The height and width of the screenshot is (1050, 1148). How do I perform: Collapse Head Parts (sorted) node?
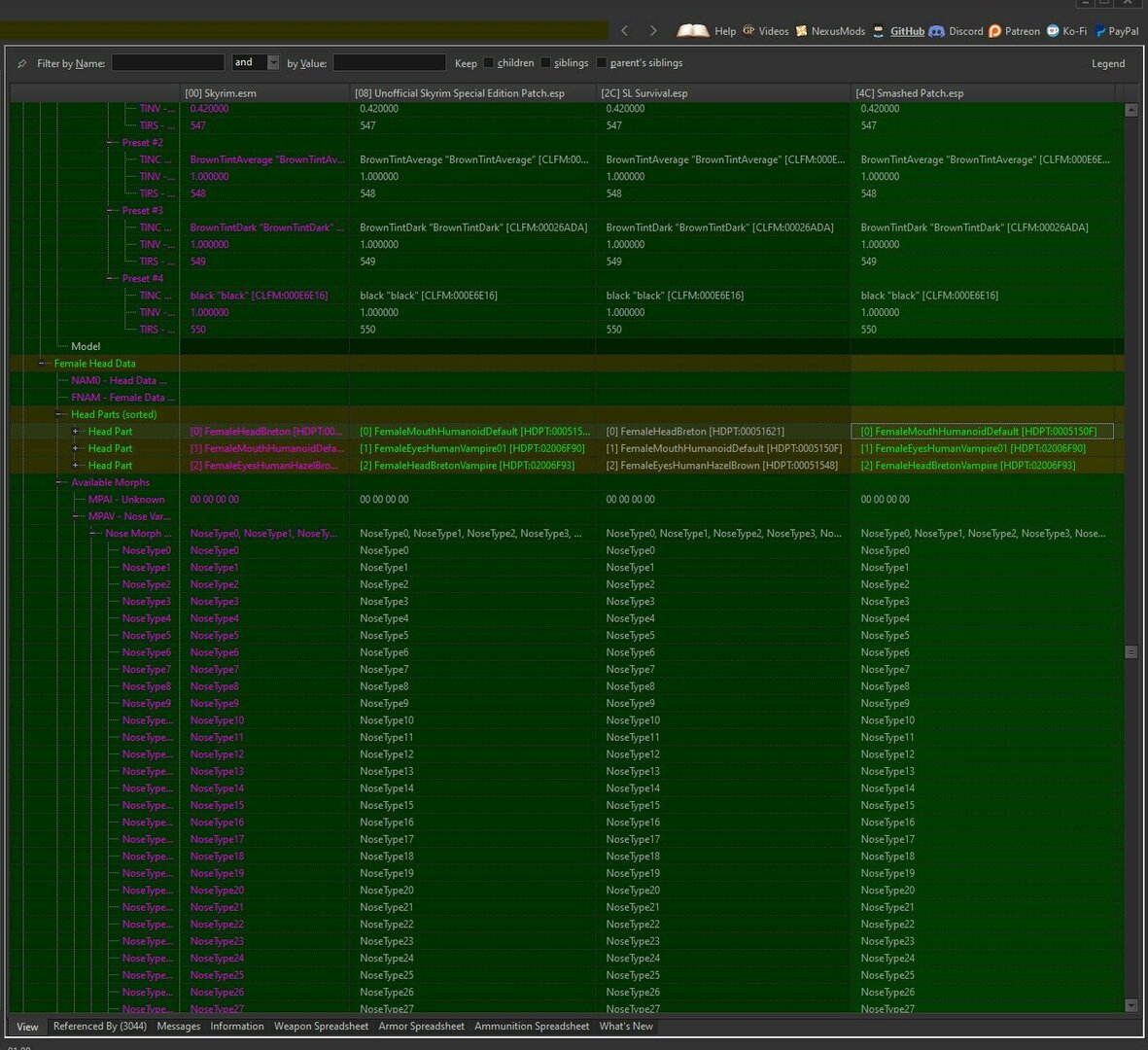58,414
